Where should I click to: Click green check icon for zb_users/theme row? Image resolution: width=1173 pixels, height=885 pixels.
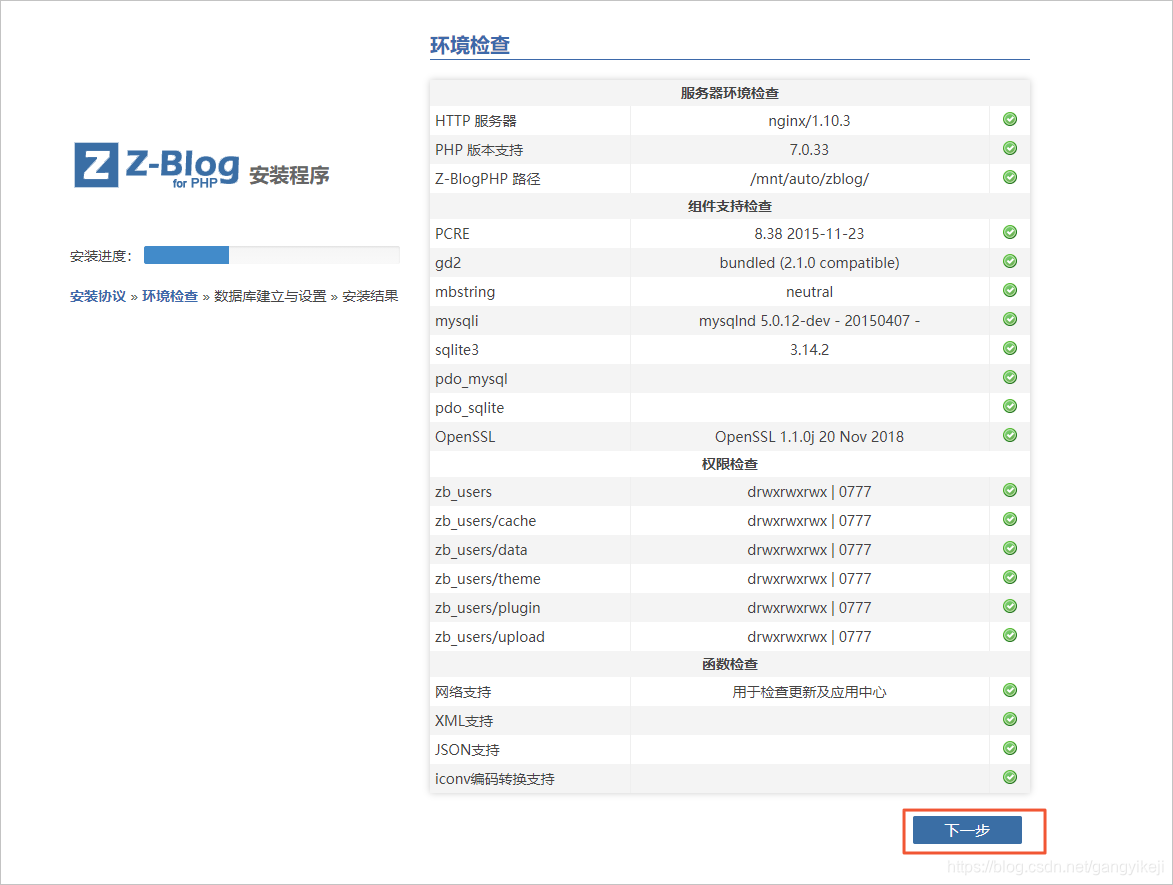(1010, 578)
